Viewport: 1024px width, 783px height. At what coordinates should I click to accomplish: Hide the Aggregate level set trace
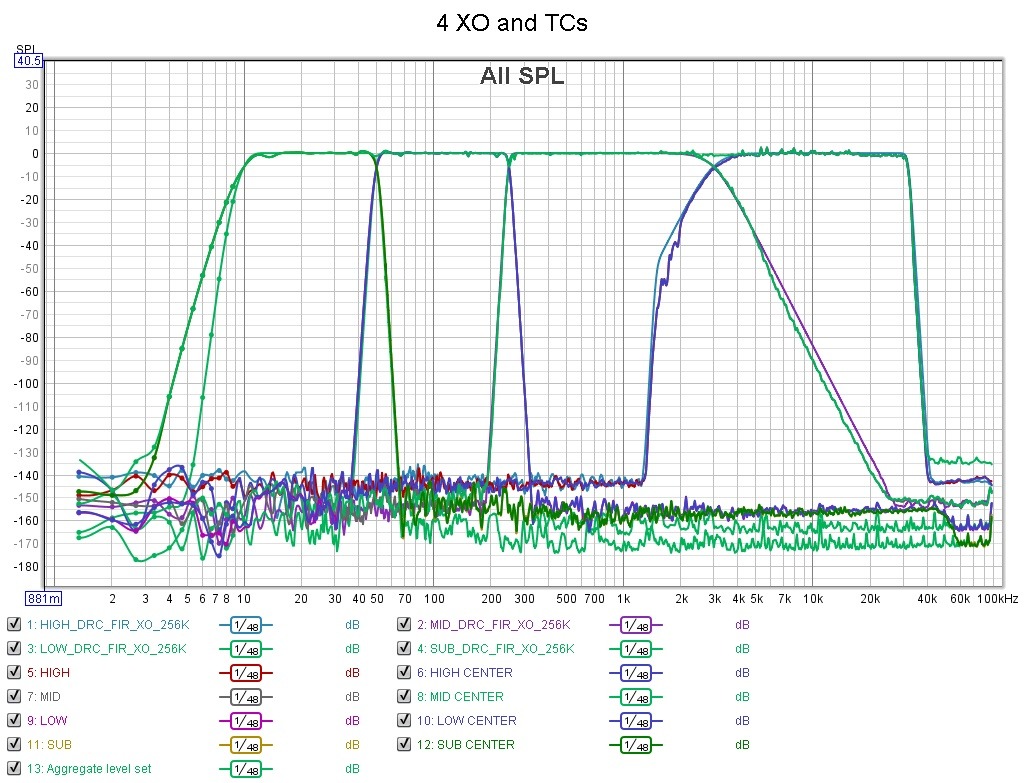14,769
